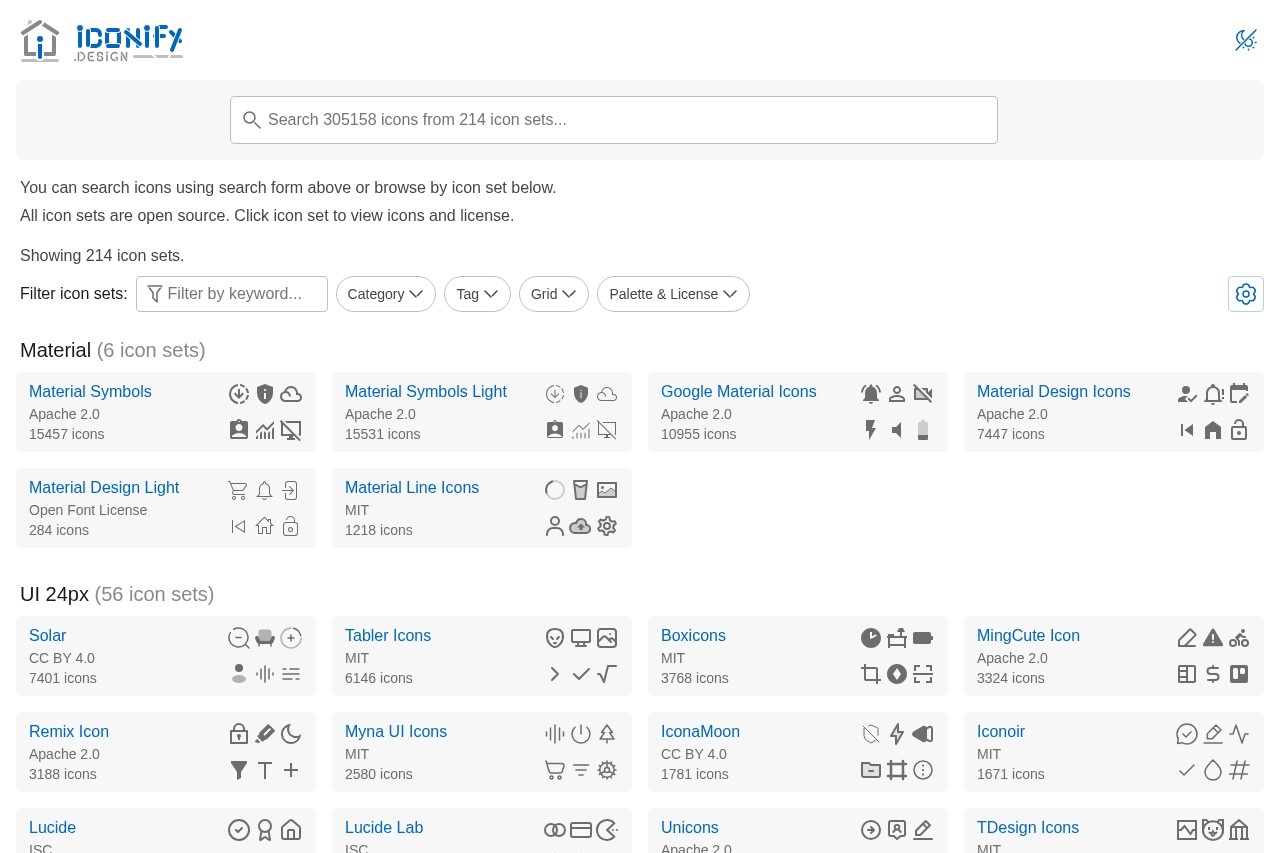Open the Grid dropdown
The height and width of the screenshot is (853, 1280).
click(x=554, y=294)
